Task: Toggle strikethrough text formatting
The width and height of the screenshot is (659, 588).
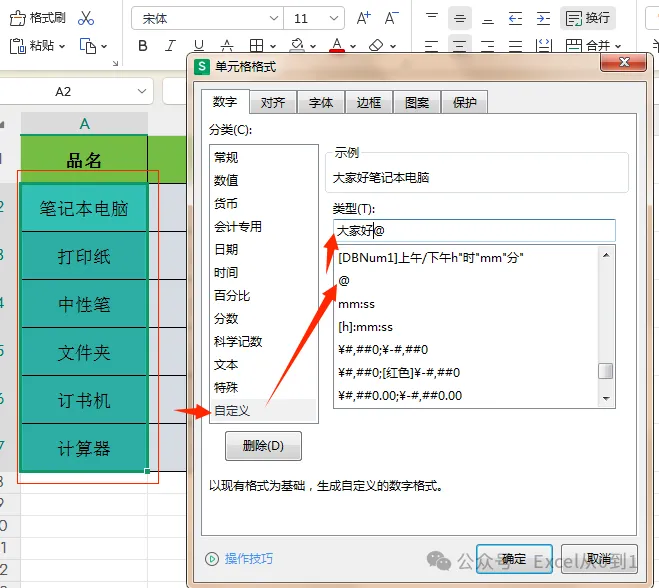Action: point(227,45)
